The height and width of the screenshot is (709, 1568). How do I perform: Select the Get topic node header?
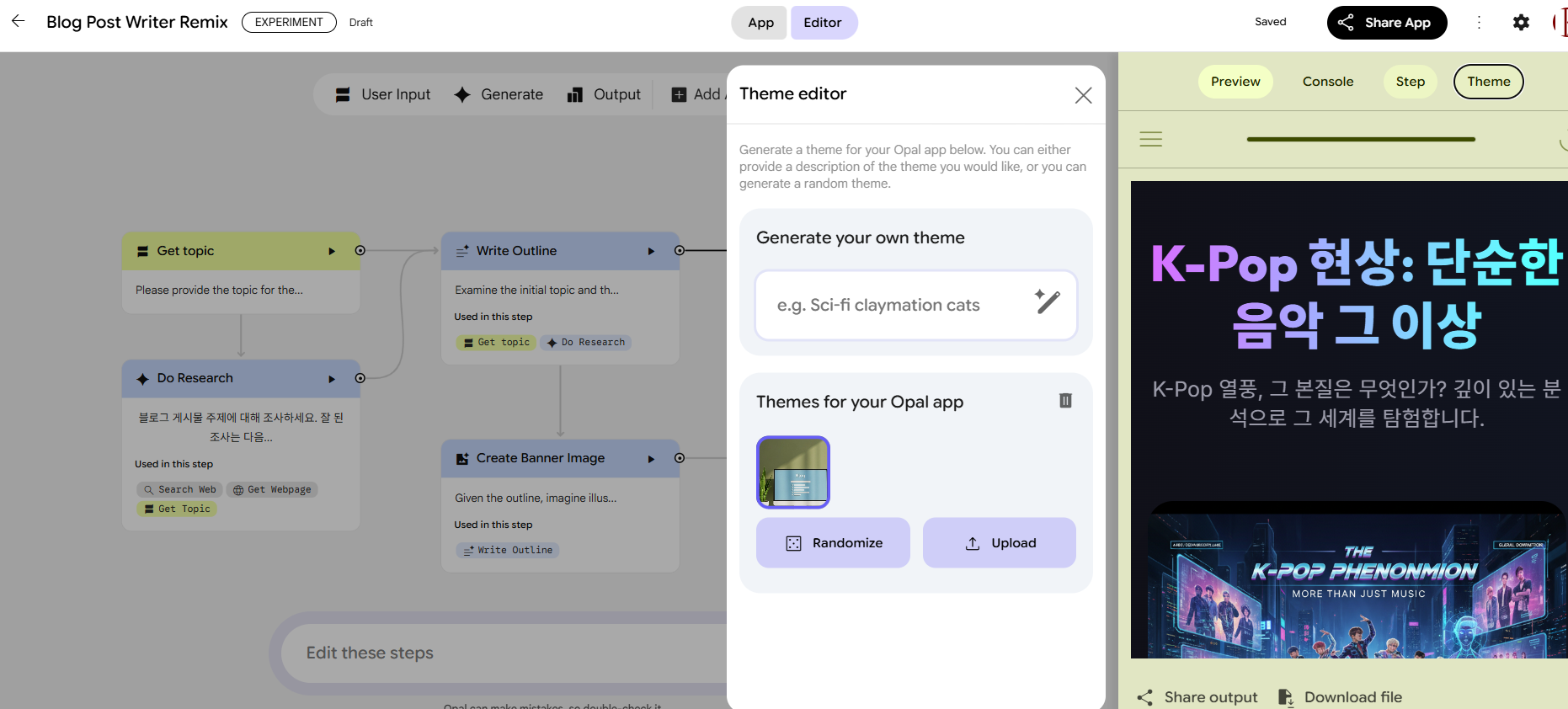point(241,251)
